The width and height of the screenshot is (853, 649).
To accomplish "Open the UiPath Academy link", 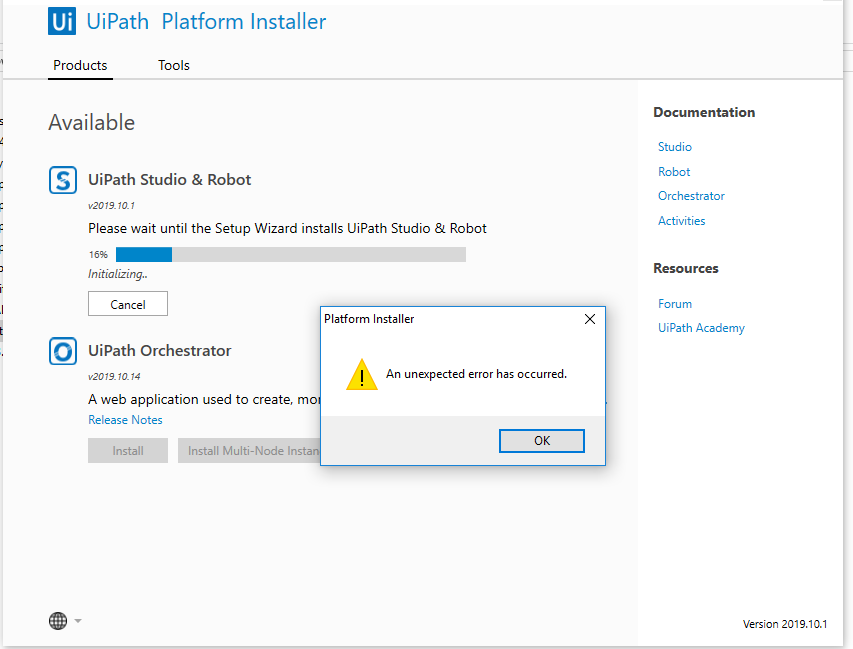I will click(701, 328).
